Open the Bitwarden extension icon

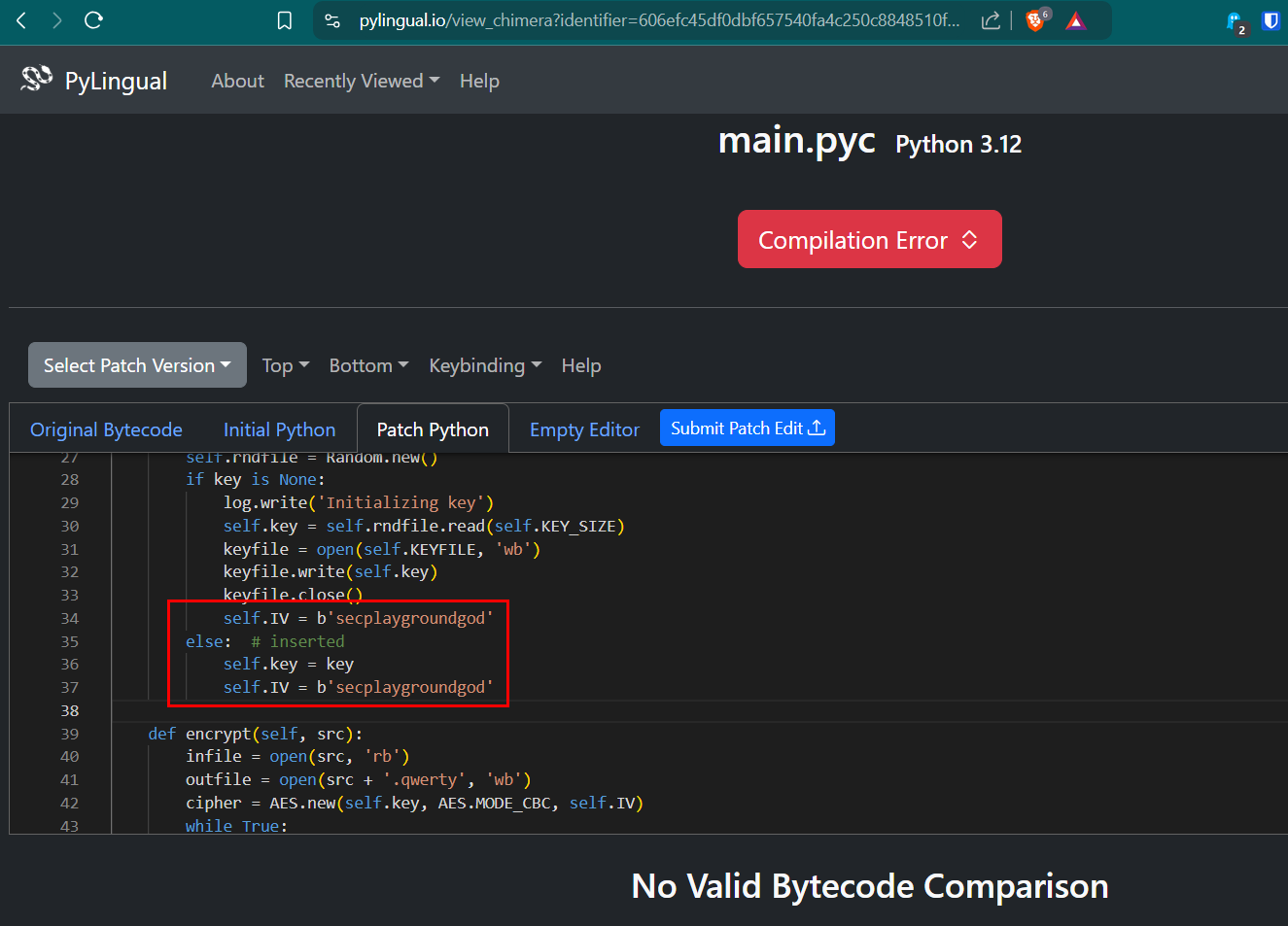1271,20
